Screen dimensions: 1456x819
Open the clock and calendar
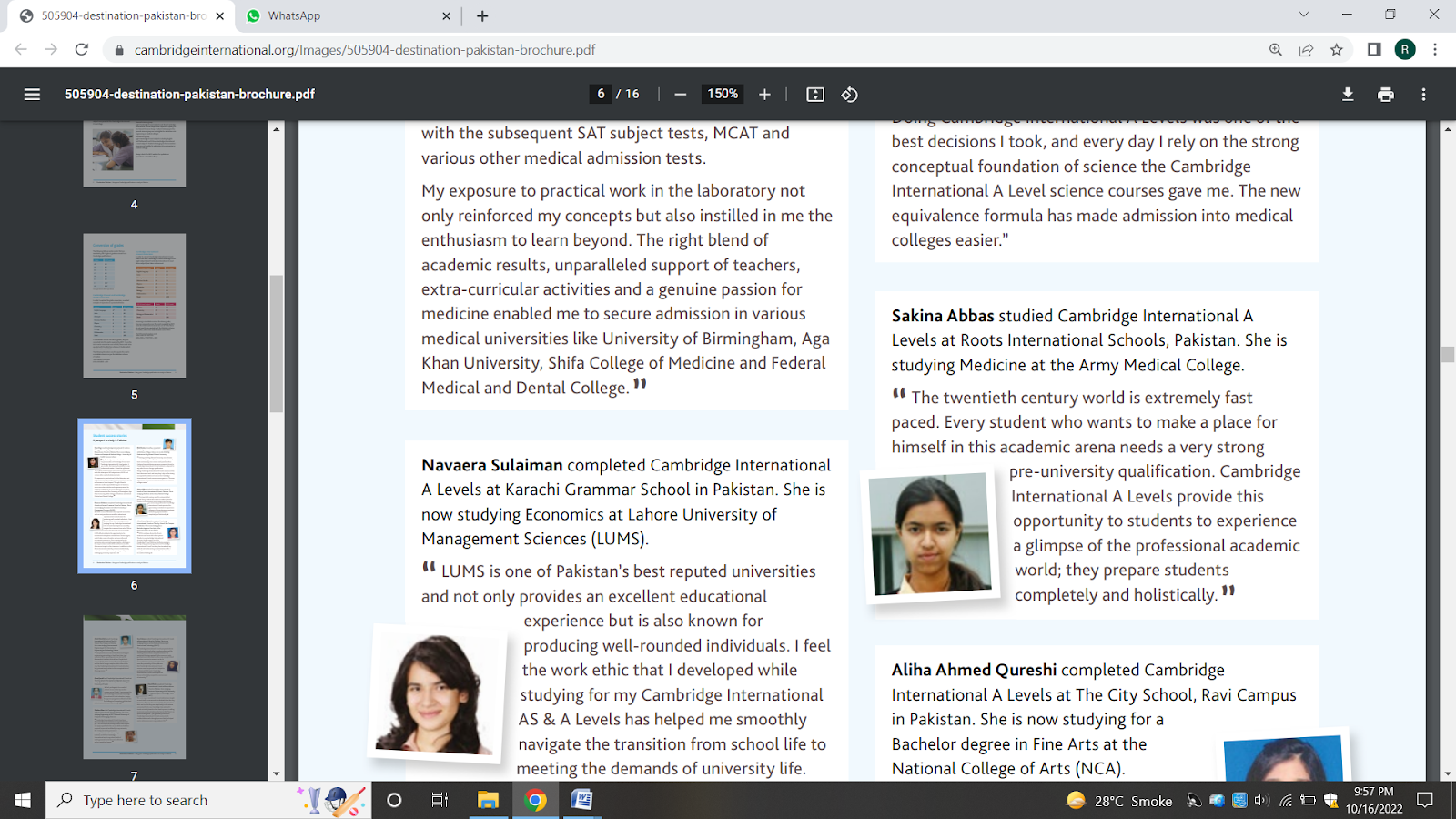1374,800
